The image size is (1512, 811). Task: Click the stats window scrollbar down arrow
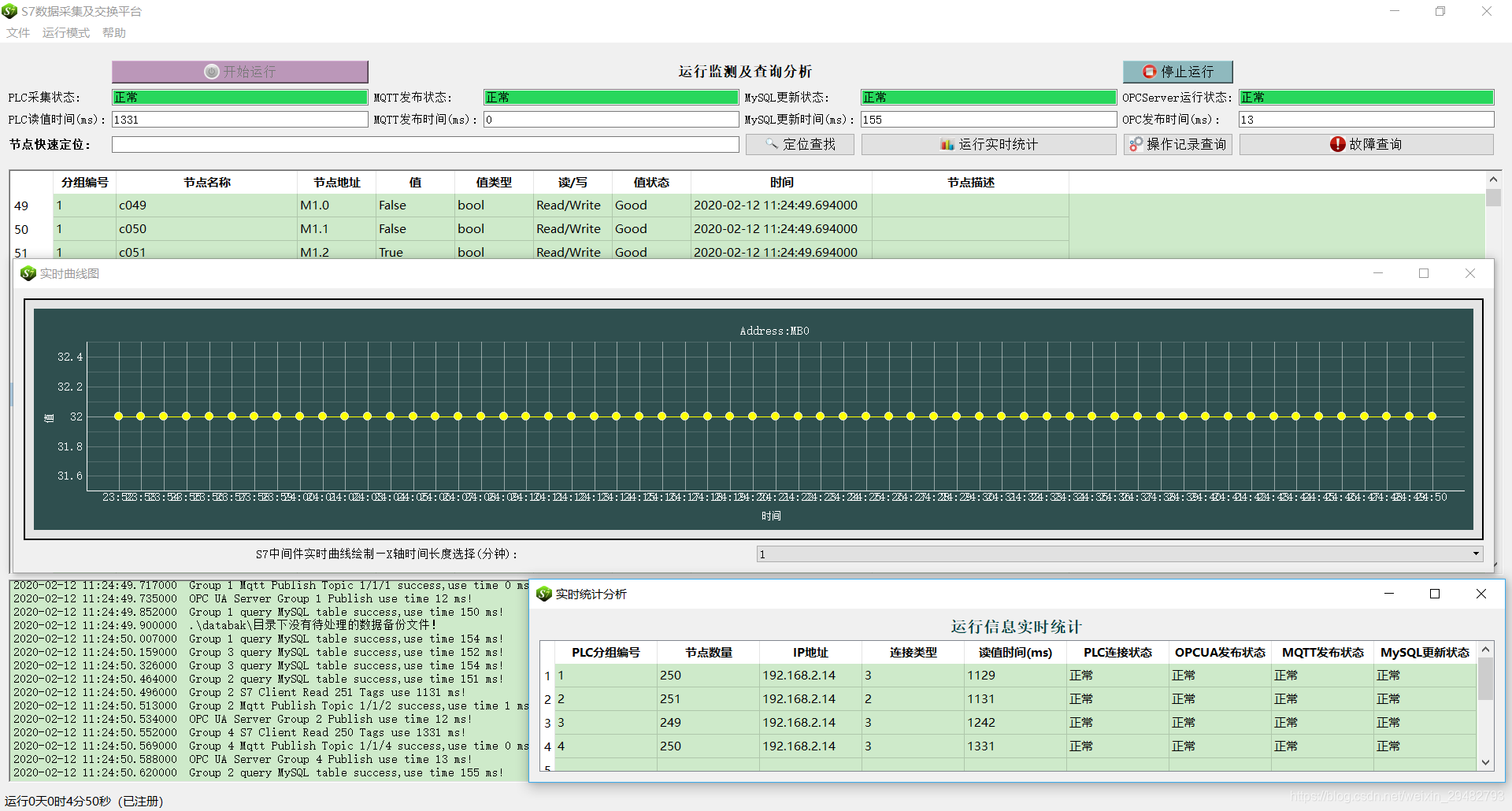coord(1486,762)
